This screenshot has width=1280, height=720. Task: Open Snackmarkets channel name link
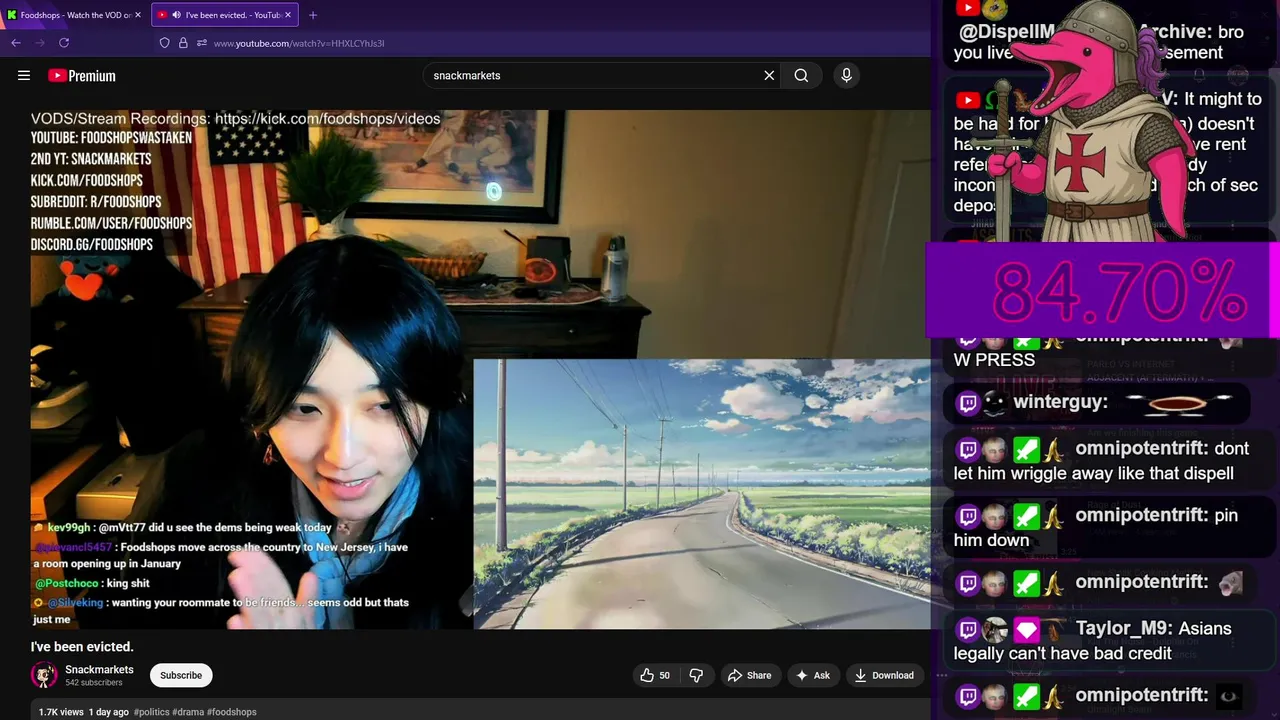coord(99,669)
